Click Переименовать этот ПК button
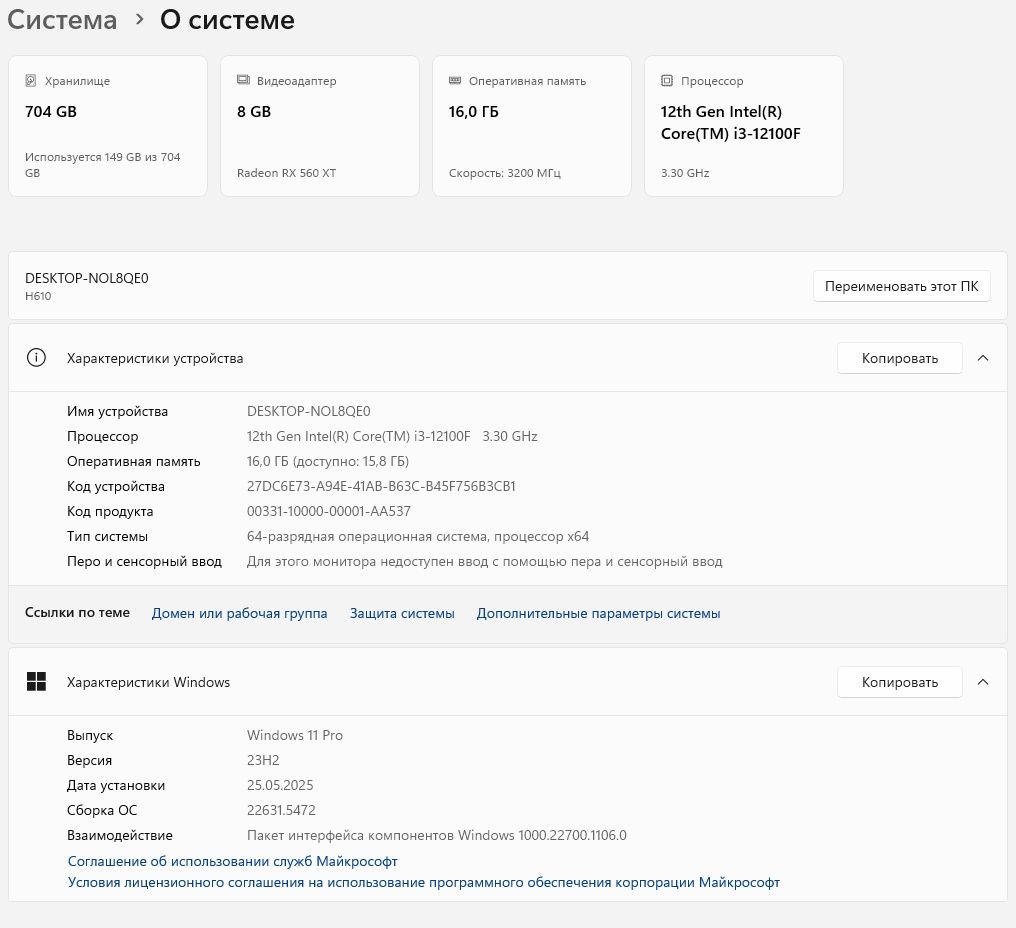This screenshot has width=1016, height=928. coord(901,286)
